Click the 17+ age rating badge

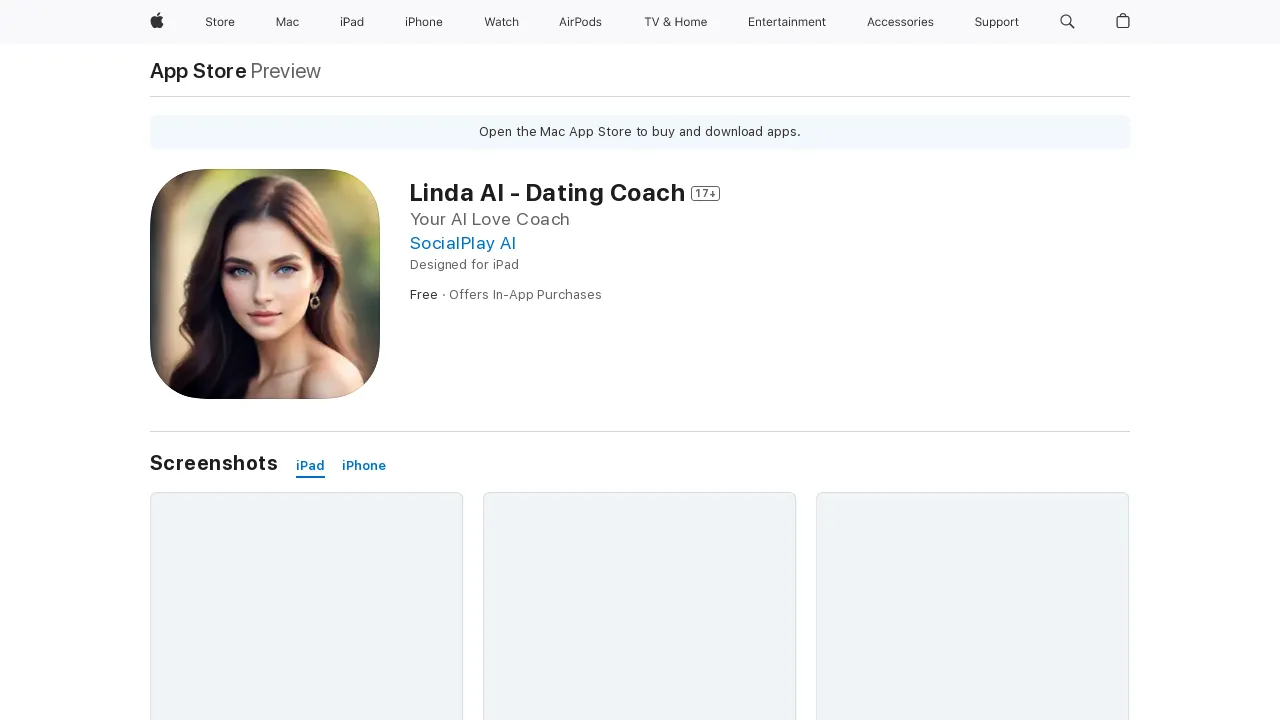coord(705,194)
